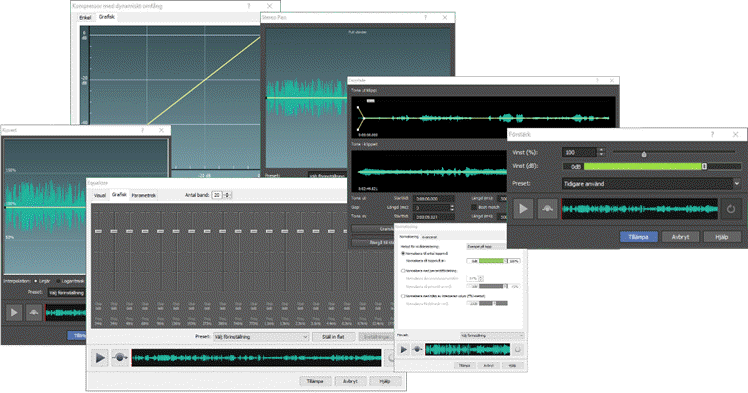Click the fade-out envelope point in Crossfade

coord(364,117)
